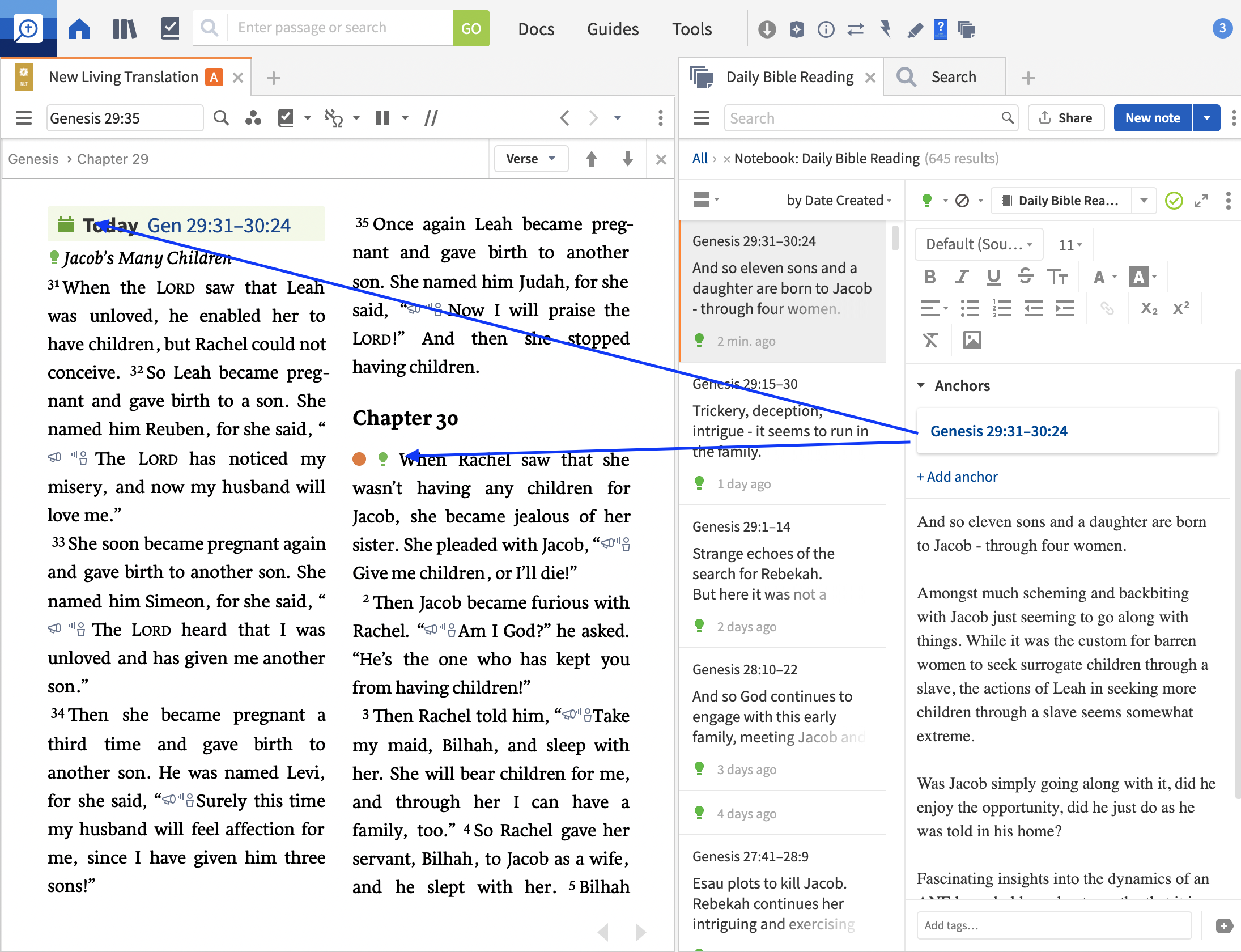The image size is (1241, 952).
Task: Jump to next verse with down arrow
Action: (x=628, y=159)
